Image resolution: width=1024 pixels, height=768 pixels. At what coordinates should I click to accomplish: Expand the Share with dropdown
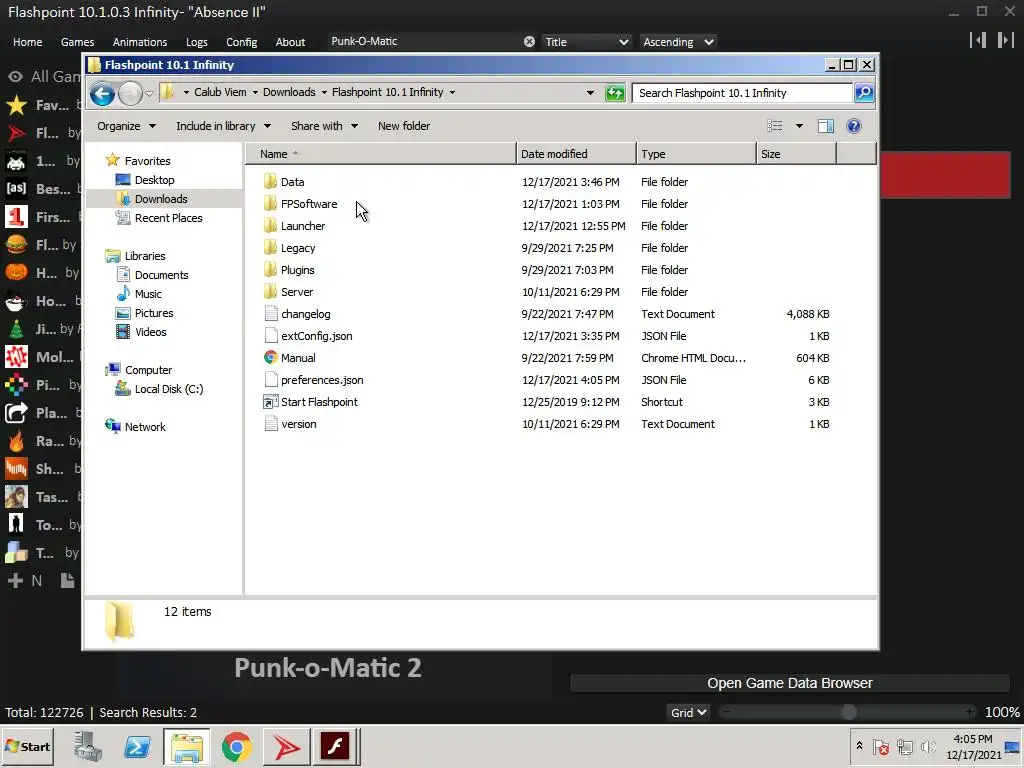324,126
